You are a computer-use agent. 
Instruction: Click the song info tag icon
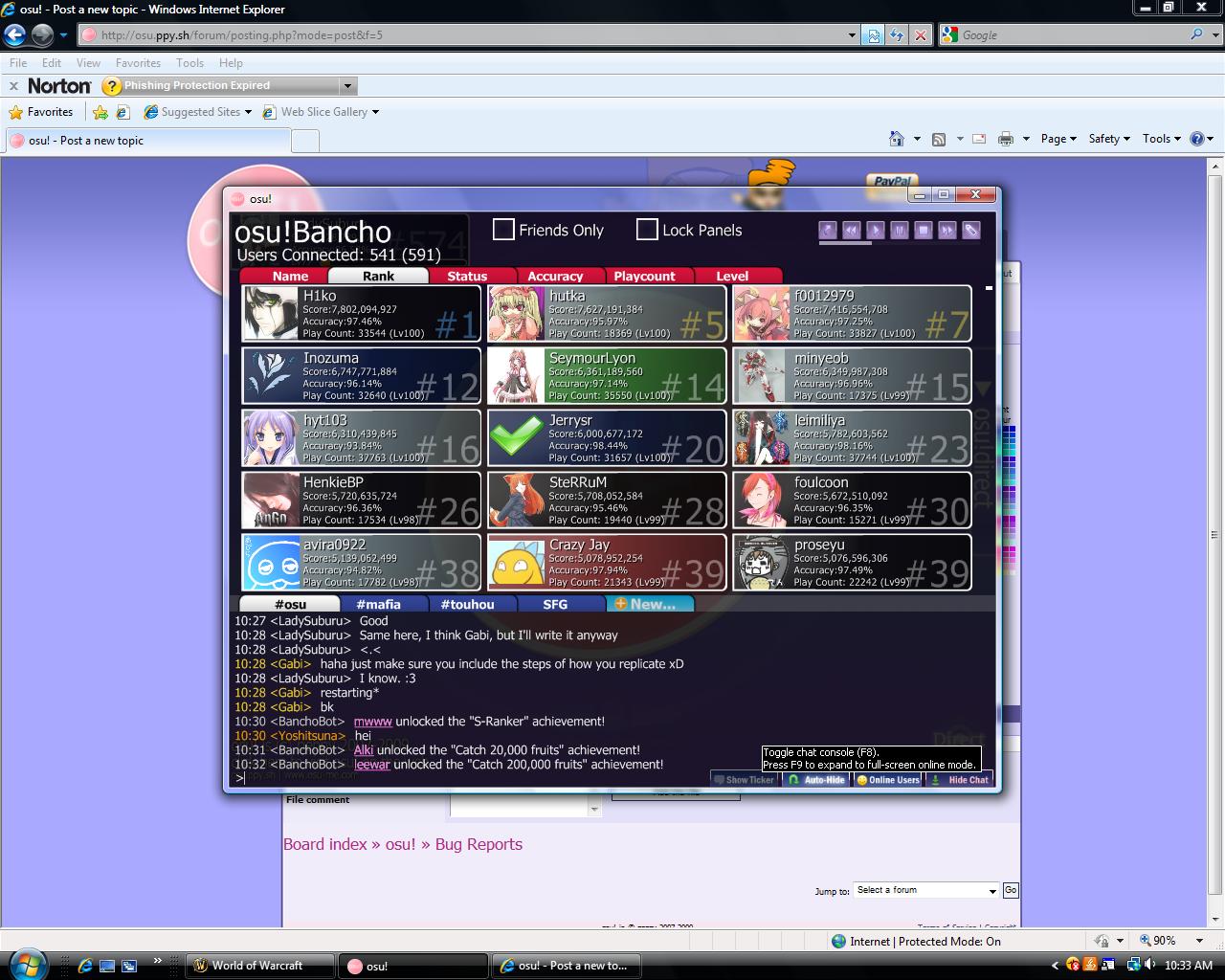click(x=970, y=230)
